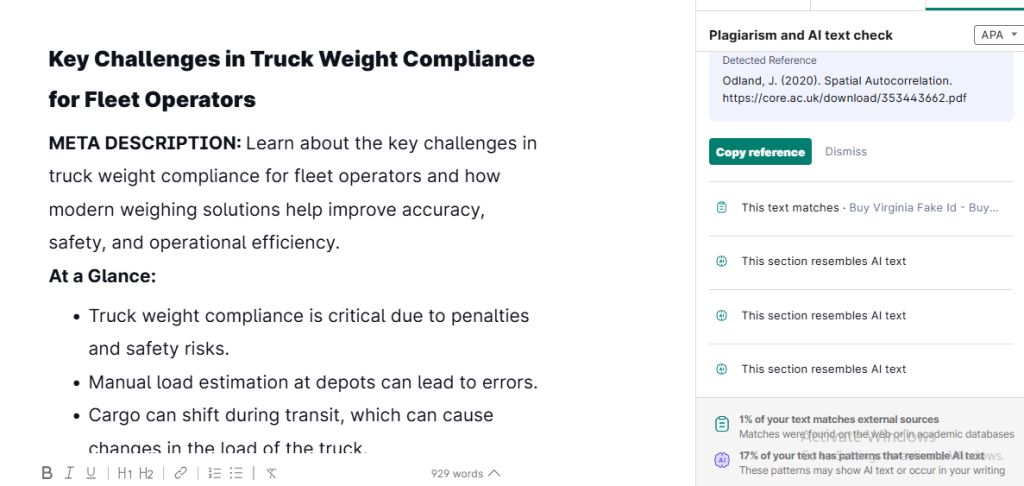Open the core.ac.uk reference URL
The height and width of the screenshot is (486, 1024).
[x=844, y=98]
